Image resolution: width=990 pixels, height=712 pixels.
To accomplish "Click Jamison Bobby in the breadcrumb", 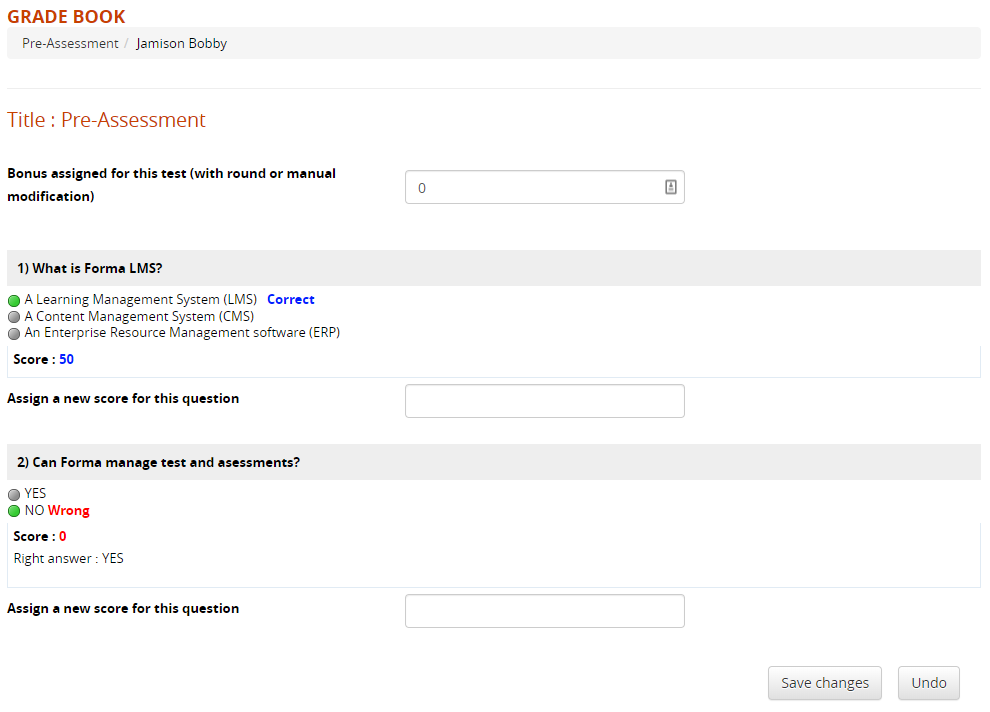I will (181, 43).
